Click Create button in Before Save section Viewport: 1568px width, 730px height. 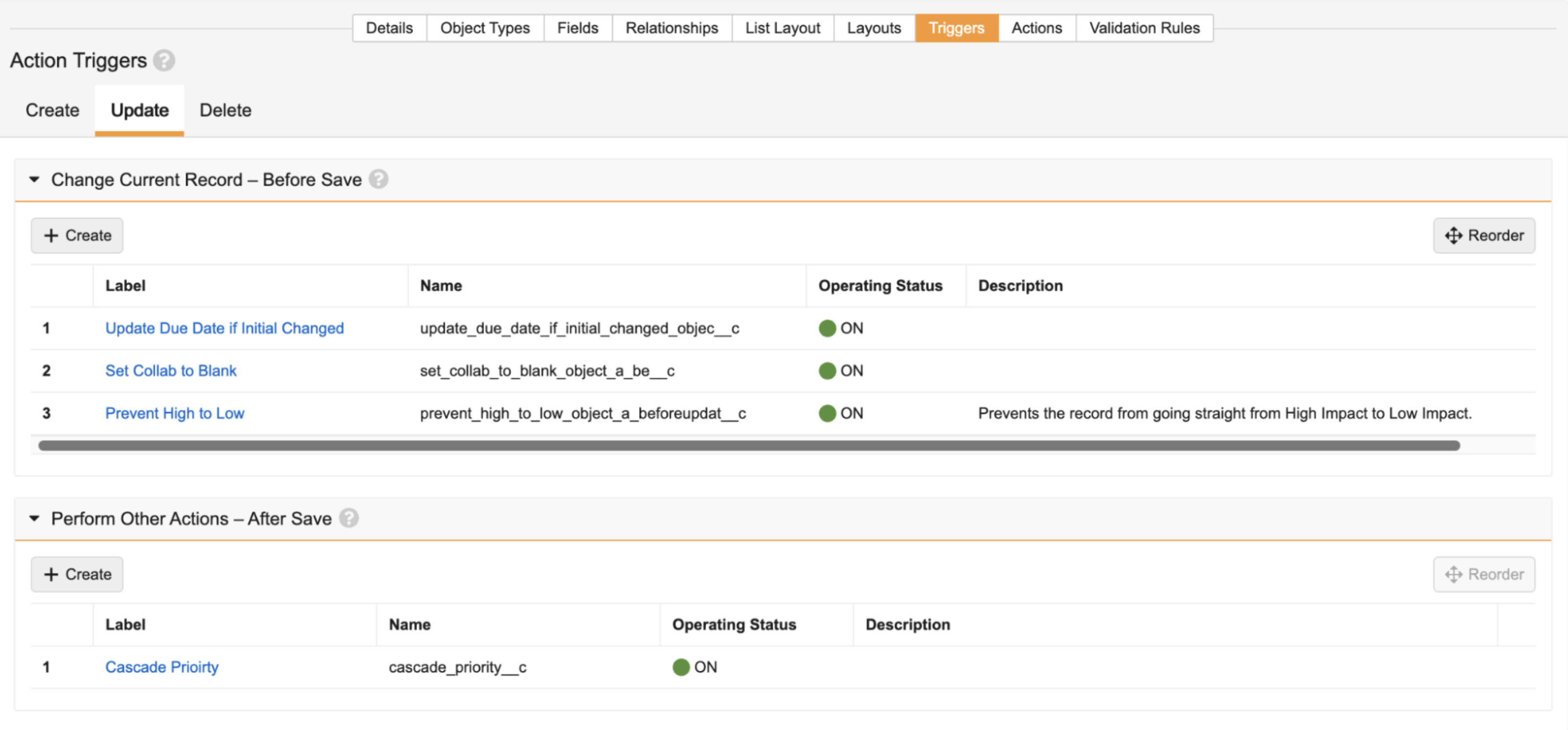click(77, 235)
